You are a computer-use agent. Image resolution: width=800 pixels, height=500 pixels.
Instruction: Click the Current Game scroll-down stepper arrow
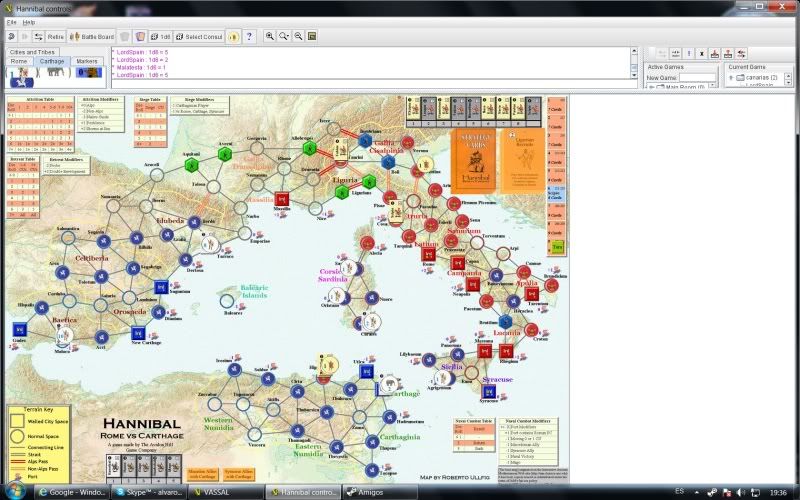coord(788,83)
